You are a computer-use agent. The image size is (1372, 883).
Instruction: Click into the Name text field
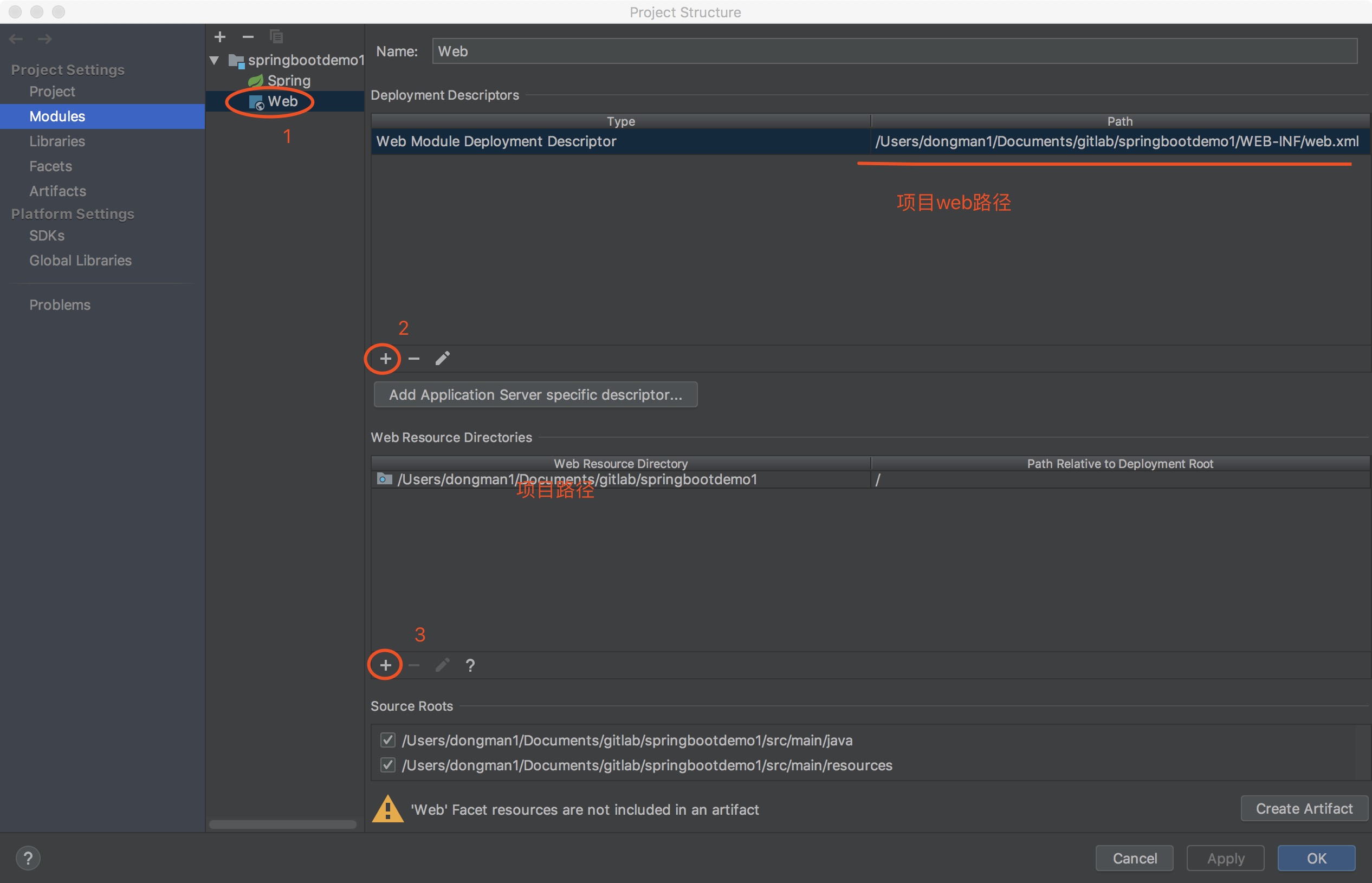894,51
